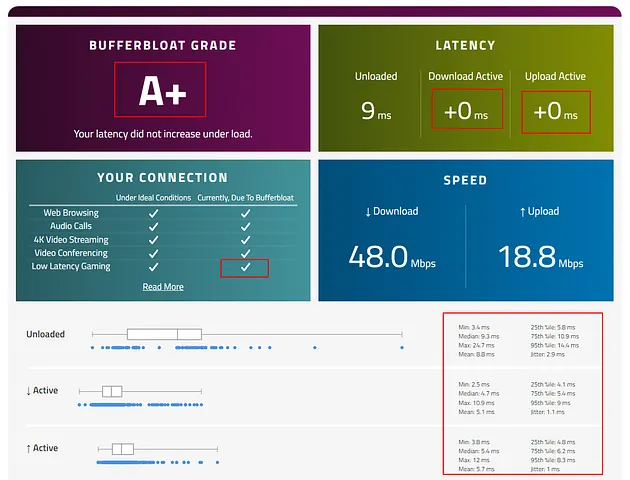Click the Unloaded latency box plot
Screen dimensions: 630x480
(x=247, y=334)
